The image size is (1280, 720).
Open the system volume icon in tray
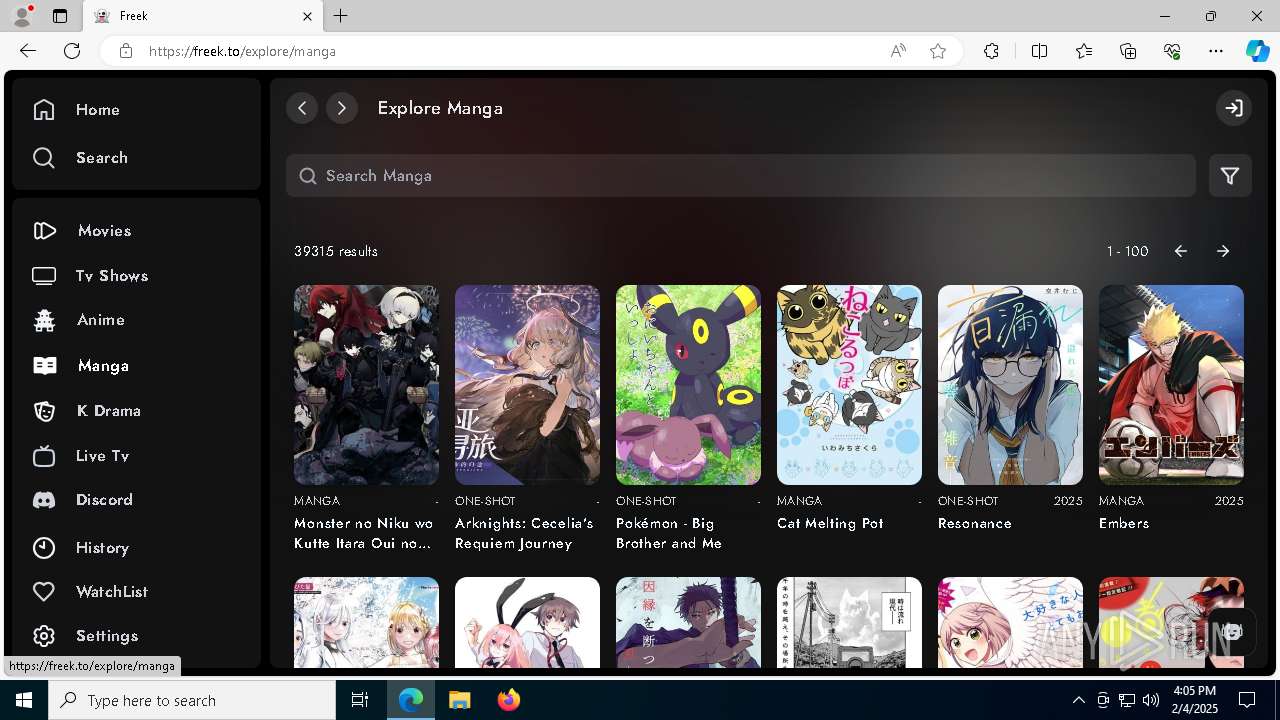(x=1151, y=700)
